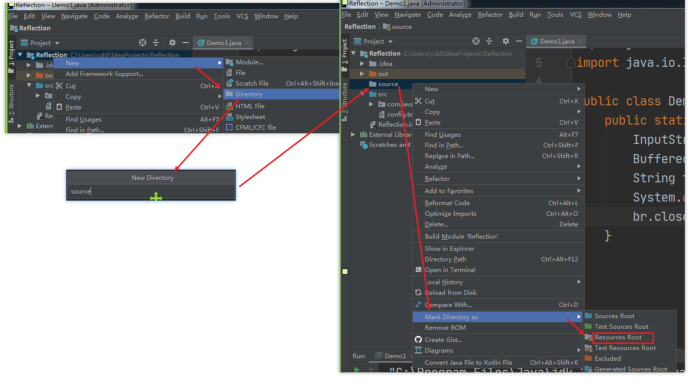Click blue folder icon for Sources Root

pos(589,316)
